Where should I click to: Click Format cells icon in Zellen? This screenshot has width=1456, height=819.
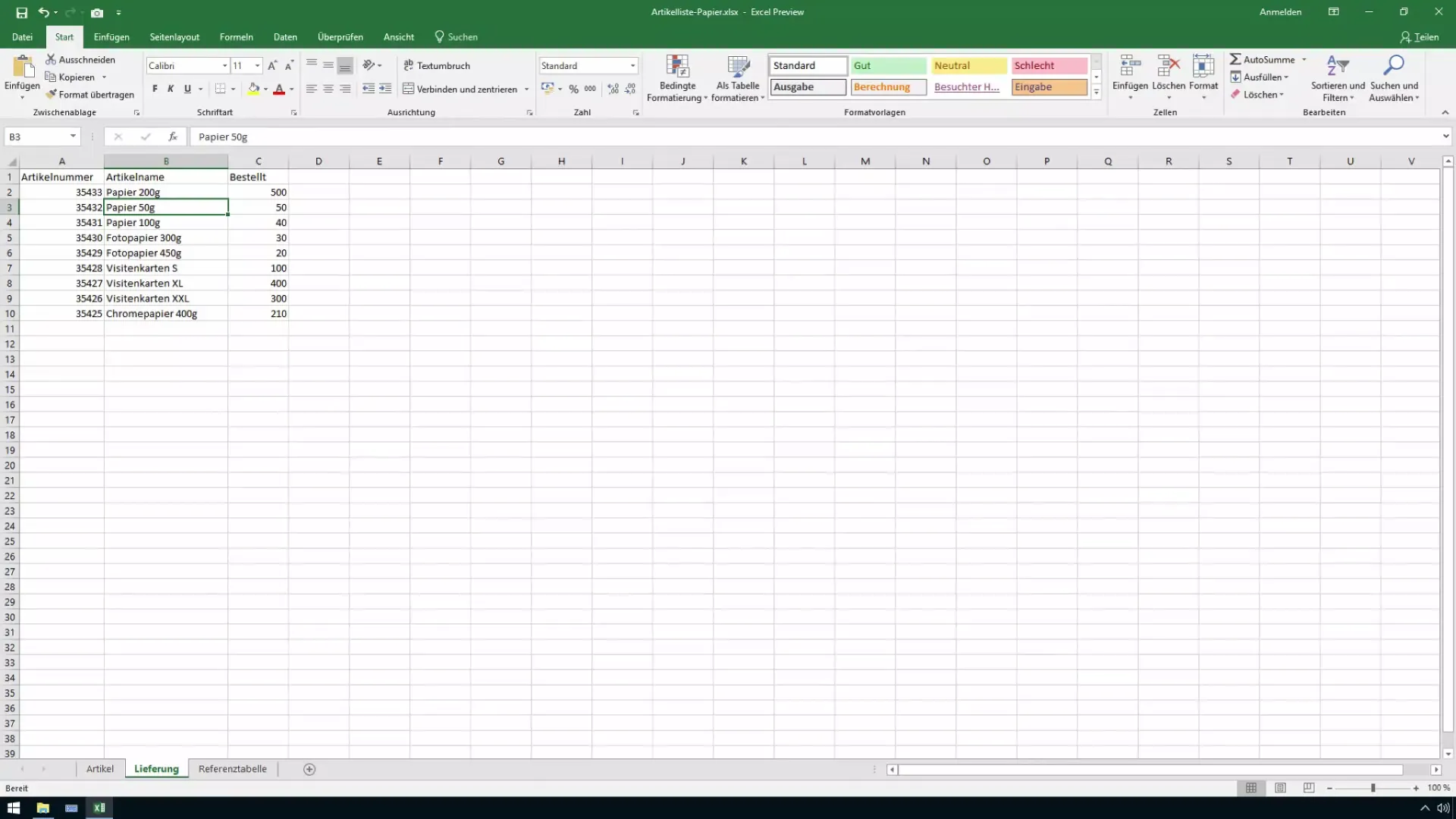(1203, 67)
